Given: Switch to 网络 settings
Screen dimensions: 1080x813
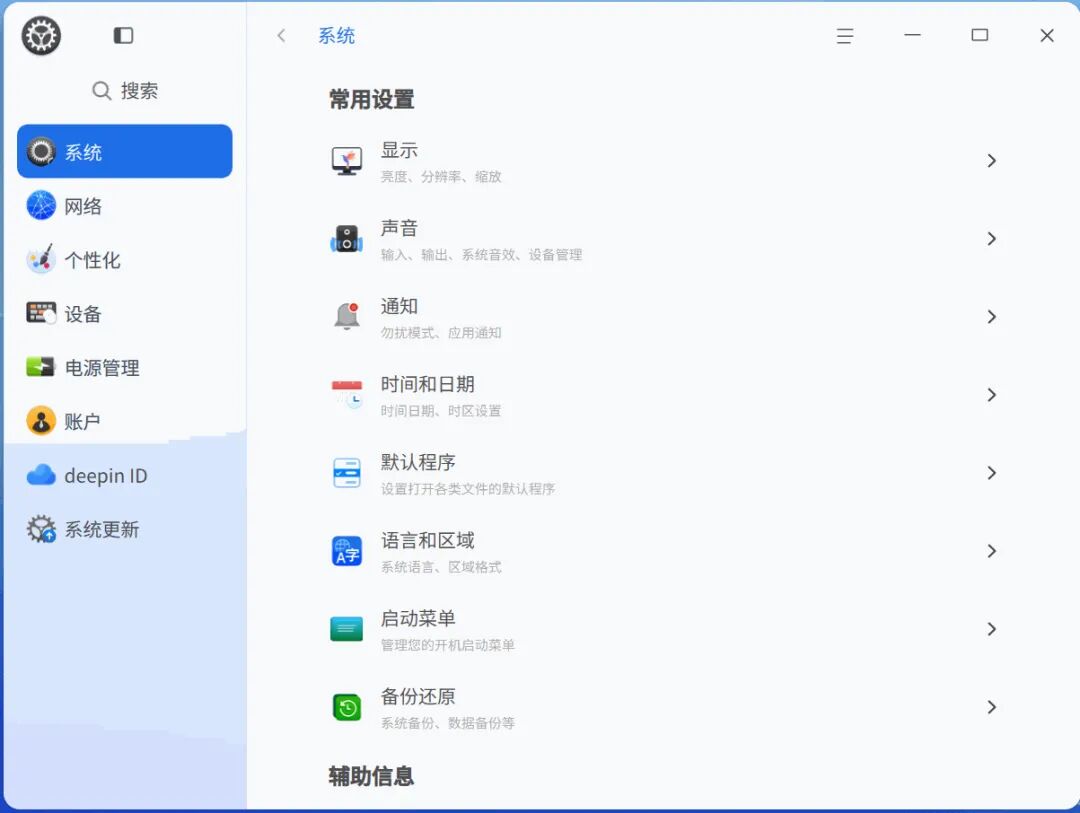Looking at the screenshot, I should [125, 205].
